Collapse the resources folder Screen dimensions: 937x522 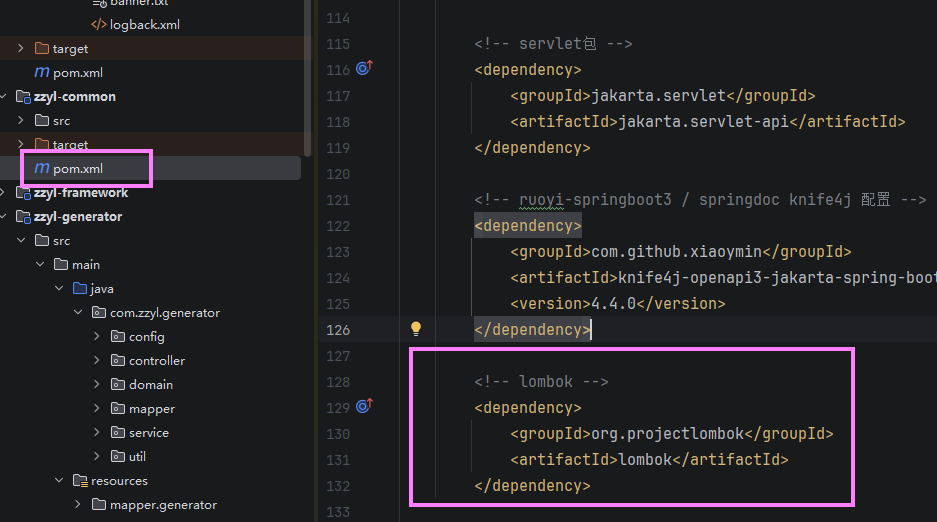click(59, 480)
